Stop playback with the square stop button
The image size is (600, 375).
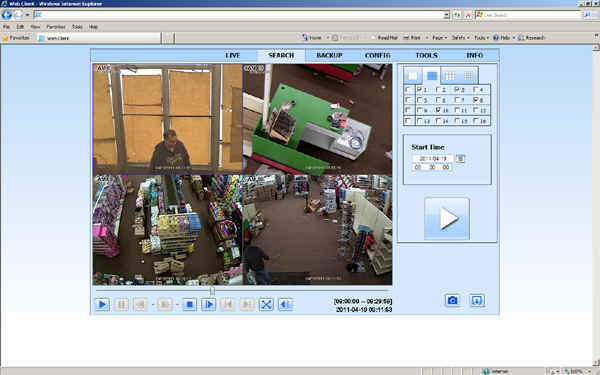coord(189,305)
